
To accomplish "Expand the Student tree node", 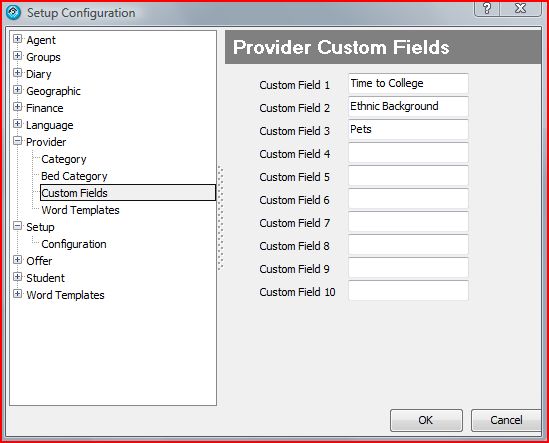I will point(17,277).
